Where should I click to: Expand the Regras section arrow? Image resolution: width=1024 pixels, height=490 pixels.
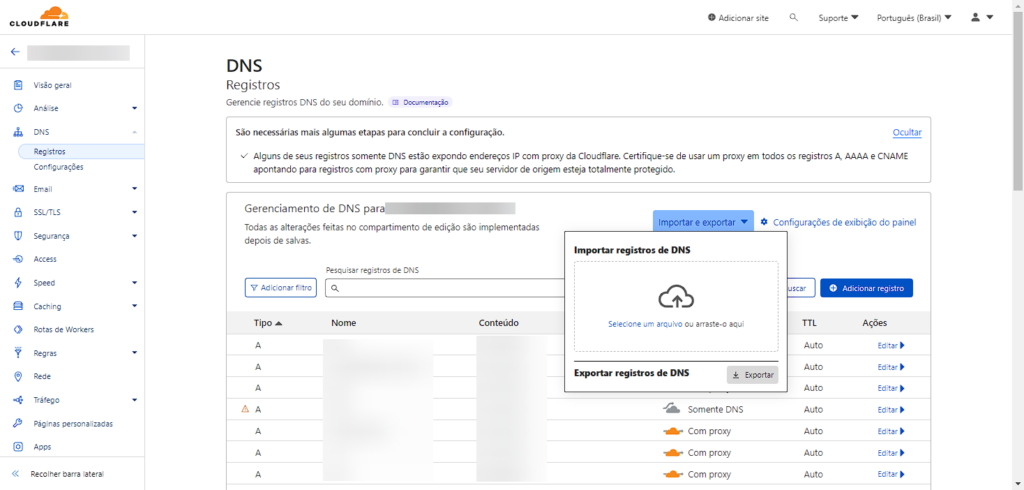coord(135,353)
